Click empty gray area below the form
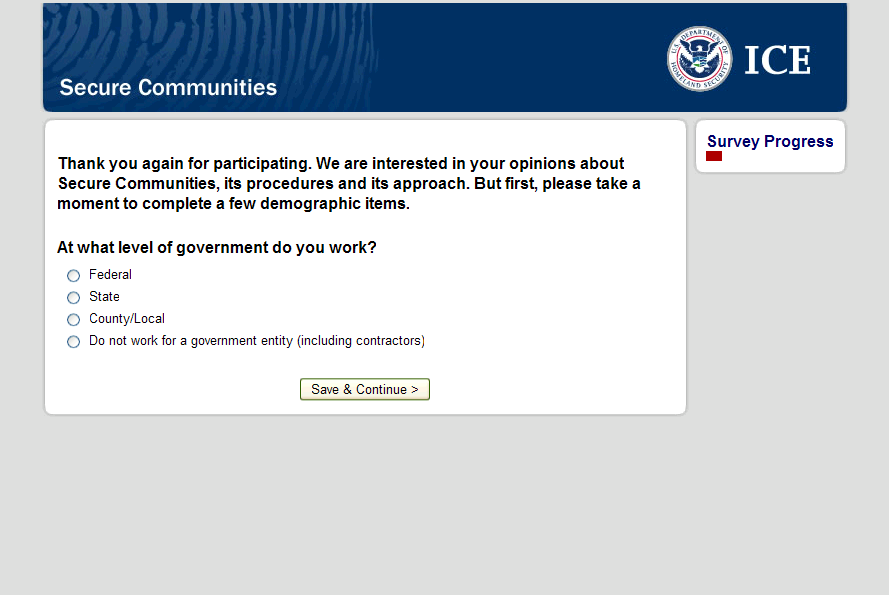Viewport: 889px width, 595px height. coord(400,500)
